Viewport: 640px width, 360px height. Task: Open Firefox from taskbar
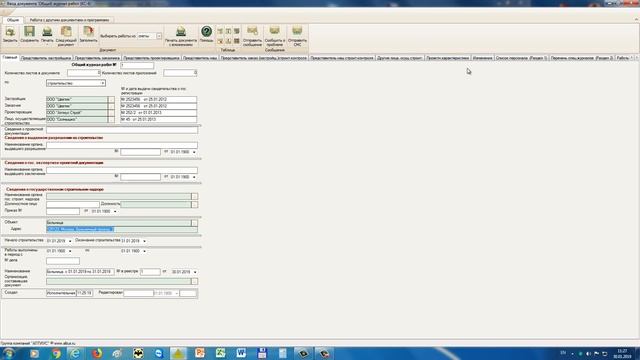97,353
